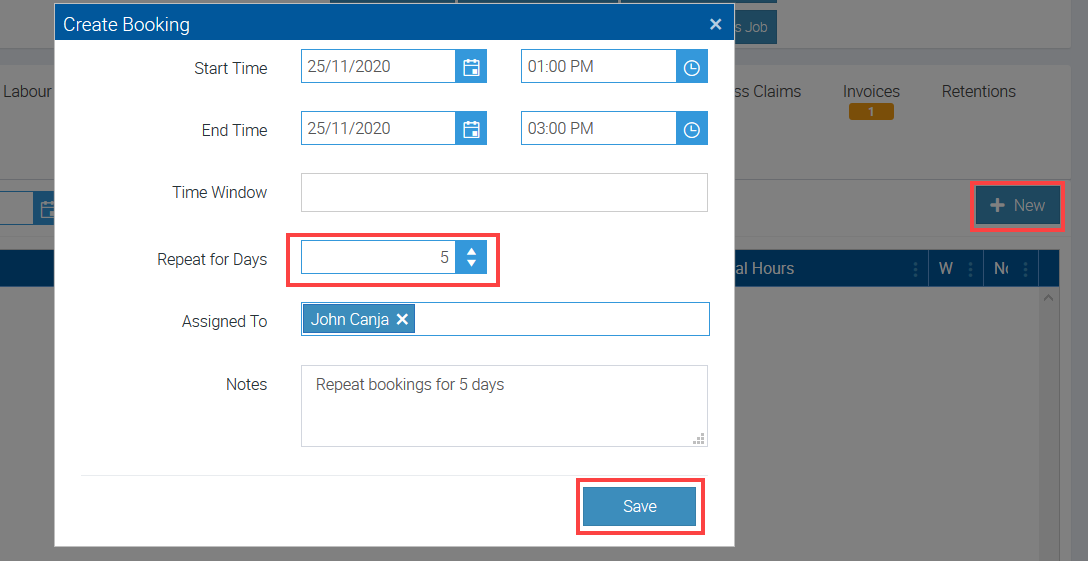Click the End Time 03:00 PM field

click(598, 129)
